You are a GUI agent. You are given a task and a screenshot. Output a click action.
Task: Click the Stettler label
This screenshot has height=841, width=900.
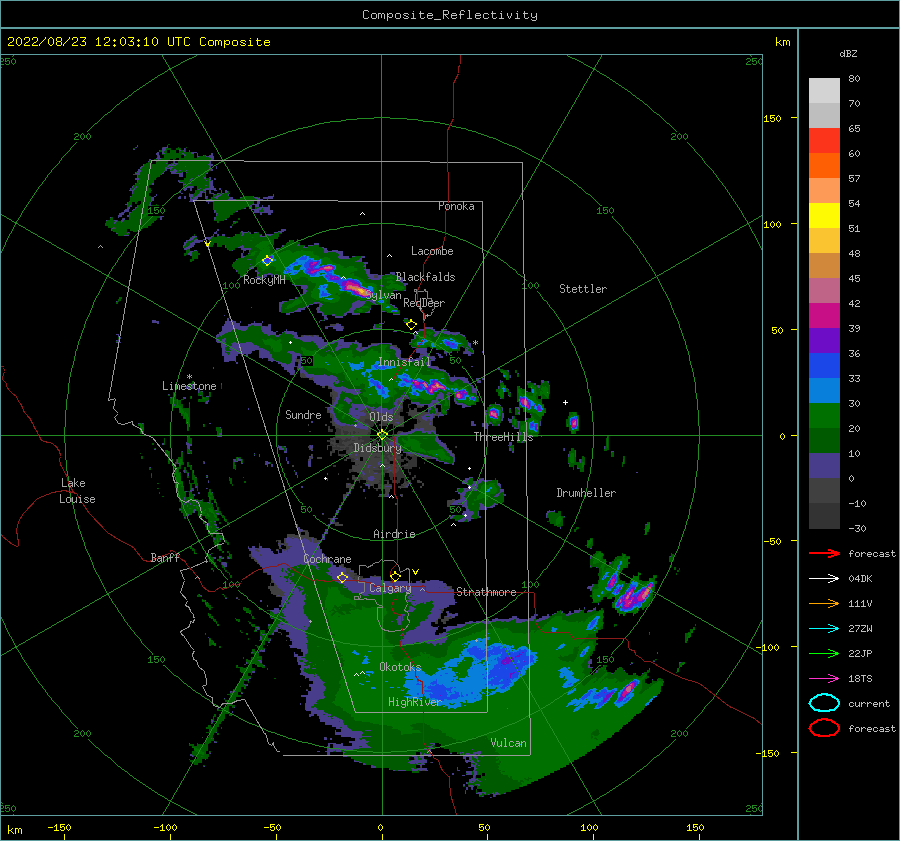[583, 289]
